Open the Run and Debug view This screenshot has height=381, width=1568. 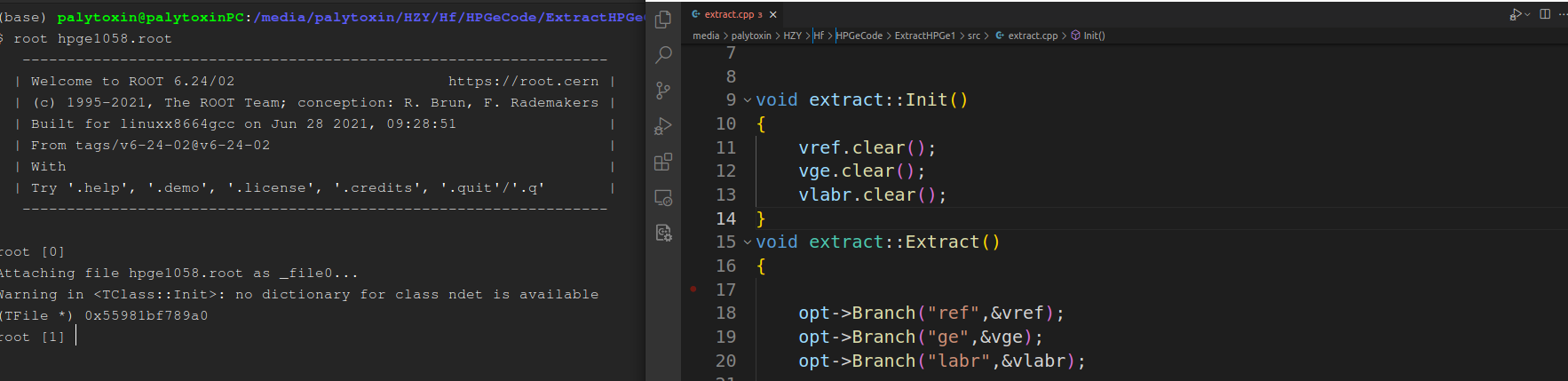pos(663,126)
